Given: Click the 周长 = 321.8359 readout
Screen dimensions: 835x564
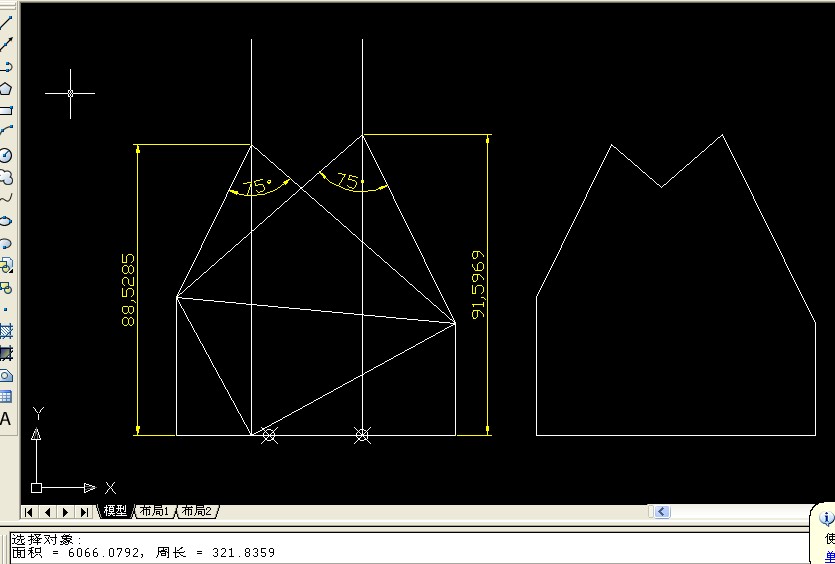Looking at the screenshot, I should [x=216, y=553].
